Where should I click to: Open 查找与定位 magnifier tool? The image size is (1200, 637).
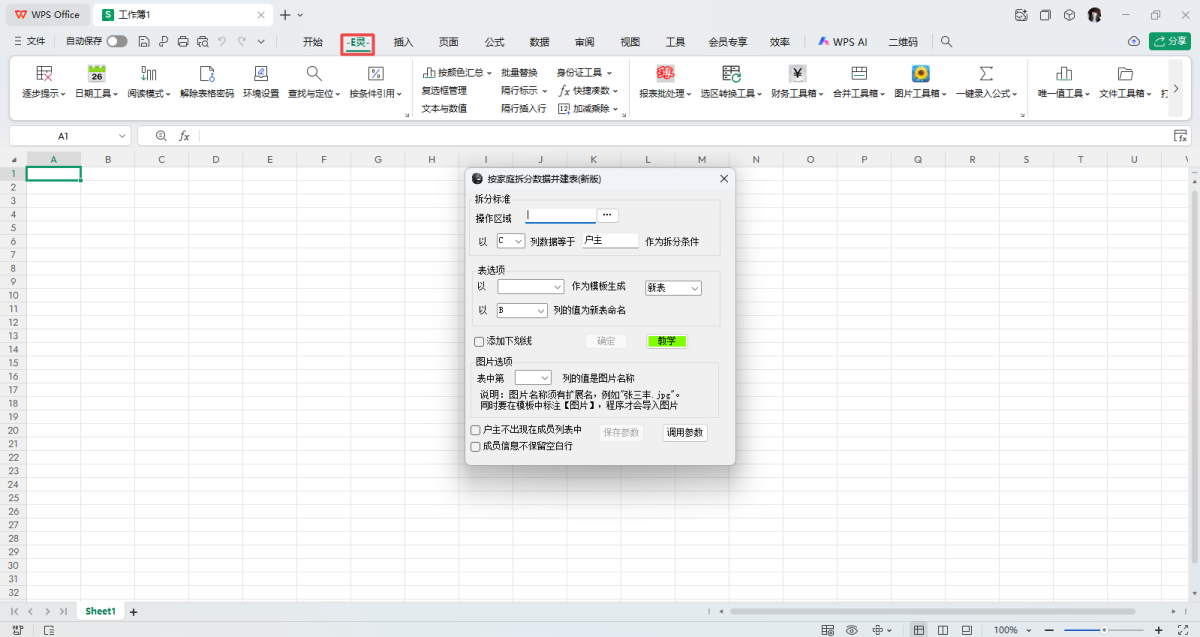coord(314,74)
